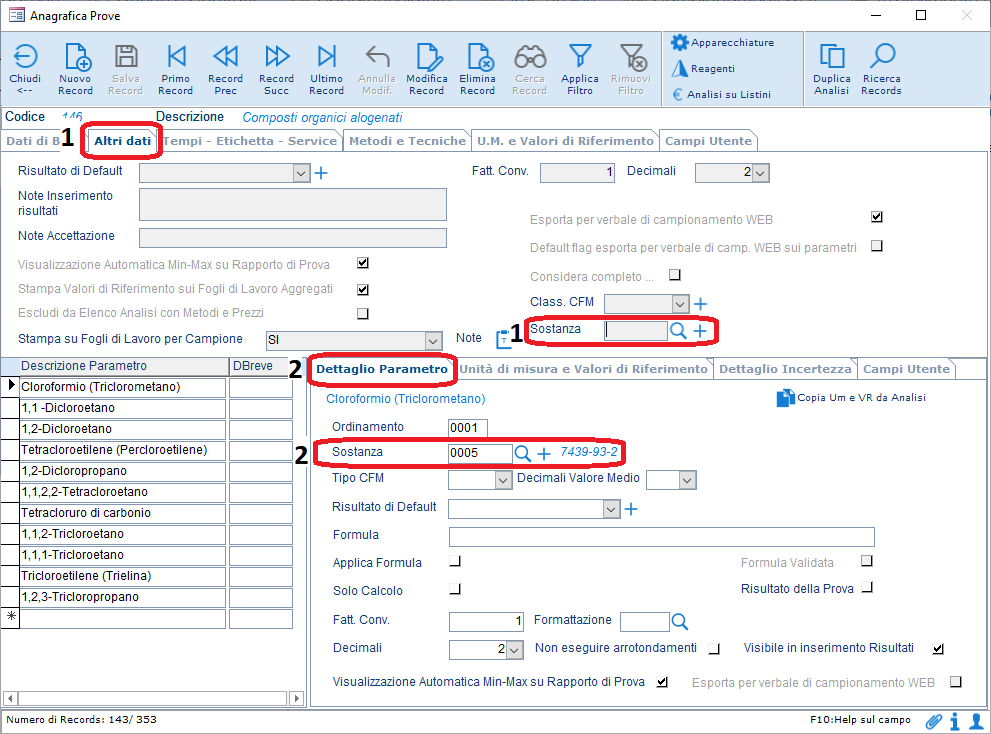991x734 pixels.
Task: Select Tetracloruro di carbonio row
Action: click(x=123, y=513)
